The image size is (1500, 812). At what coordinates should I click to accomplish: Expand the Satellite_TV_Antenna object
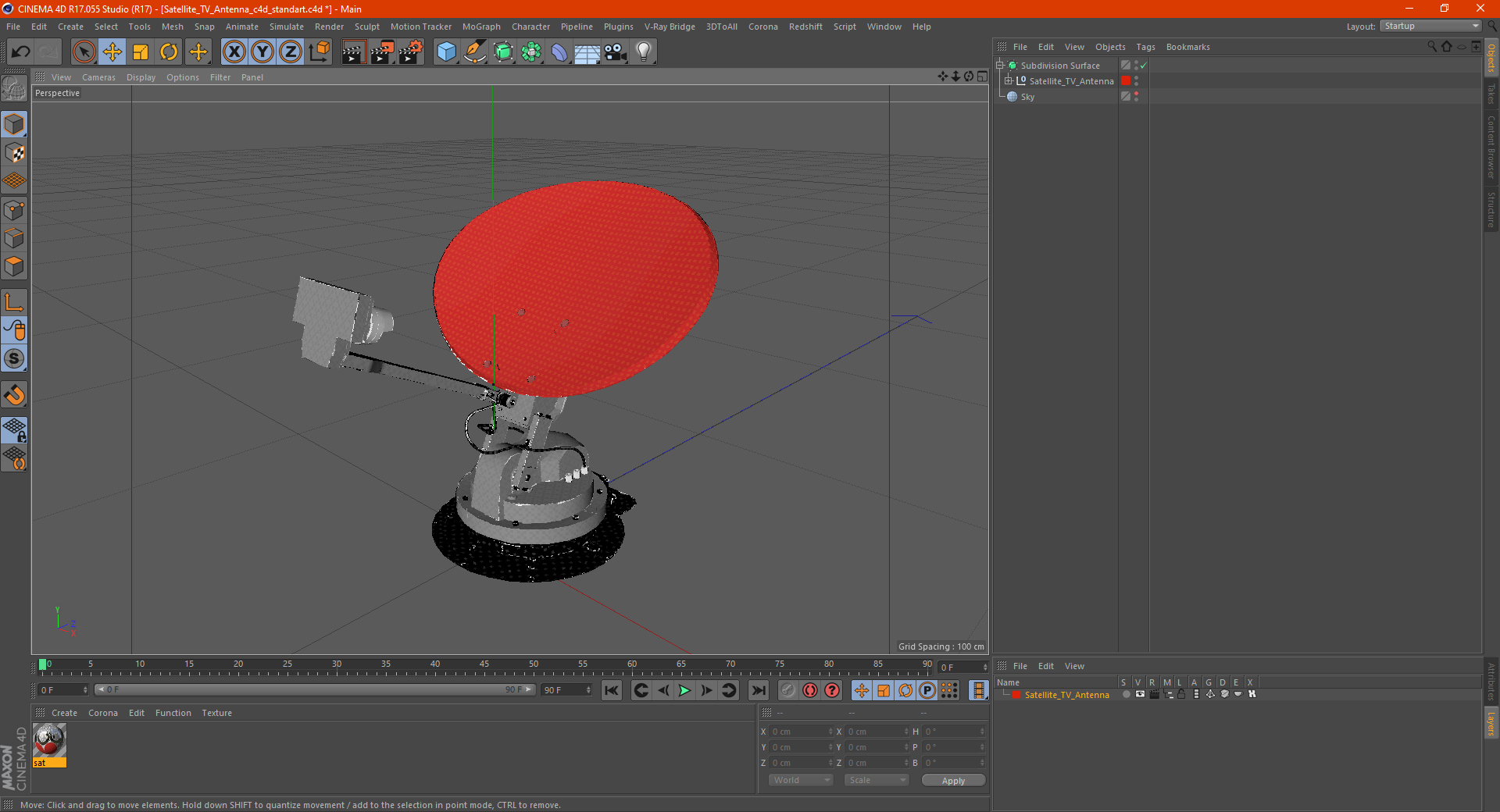(1009, 81)
